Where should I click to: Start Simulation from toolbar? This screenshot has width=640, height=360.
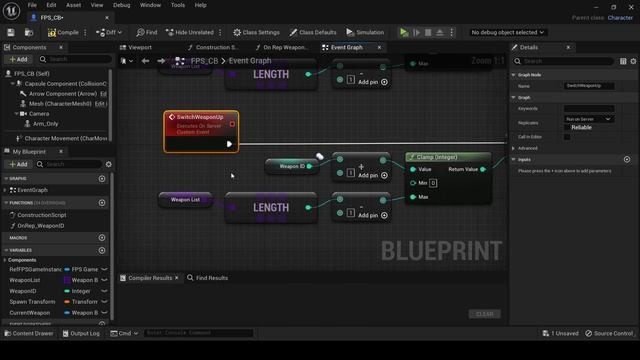[365, 32]
